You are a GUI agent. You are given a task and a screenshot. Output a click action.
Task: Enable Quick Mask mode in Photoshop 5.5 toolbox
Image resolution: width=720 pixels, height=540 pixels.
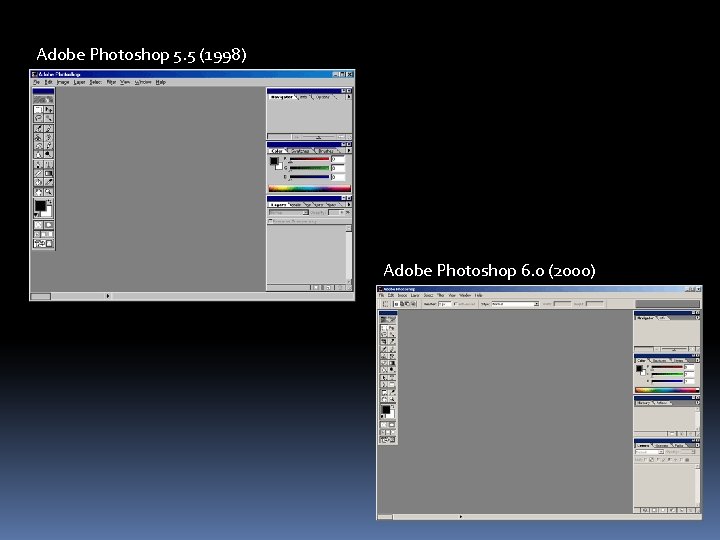[x=49, y=225]
